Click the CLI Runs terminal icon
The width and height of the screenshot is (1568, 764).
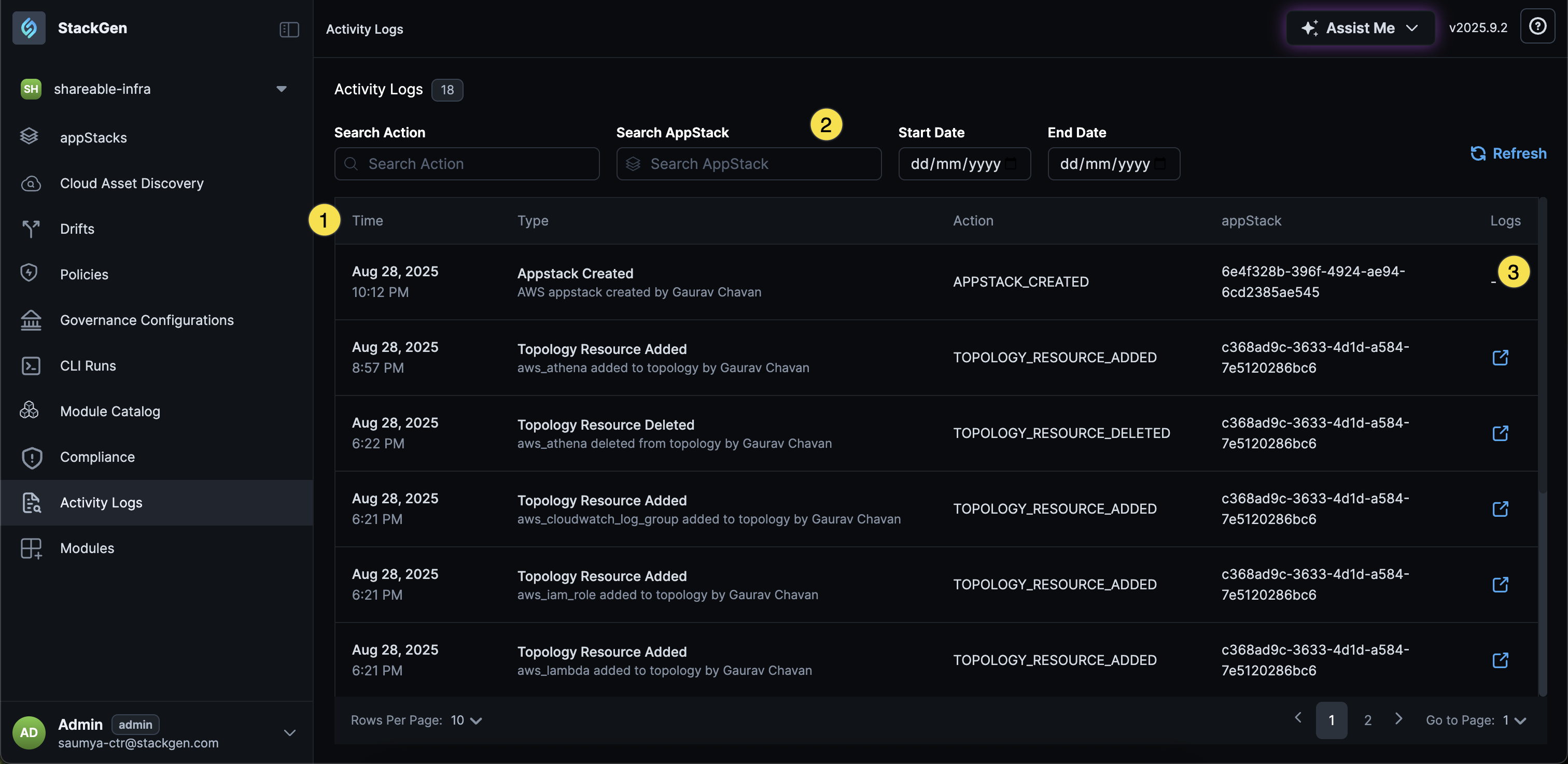(31, 365)
